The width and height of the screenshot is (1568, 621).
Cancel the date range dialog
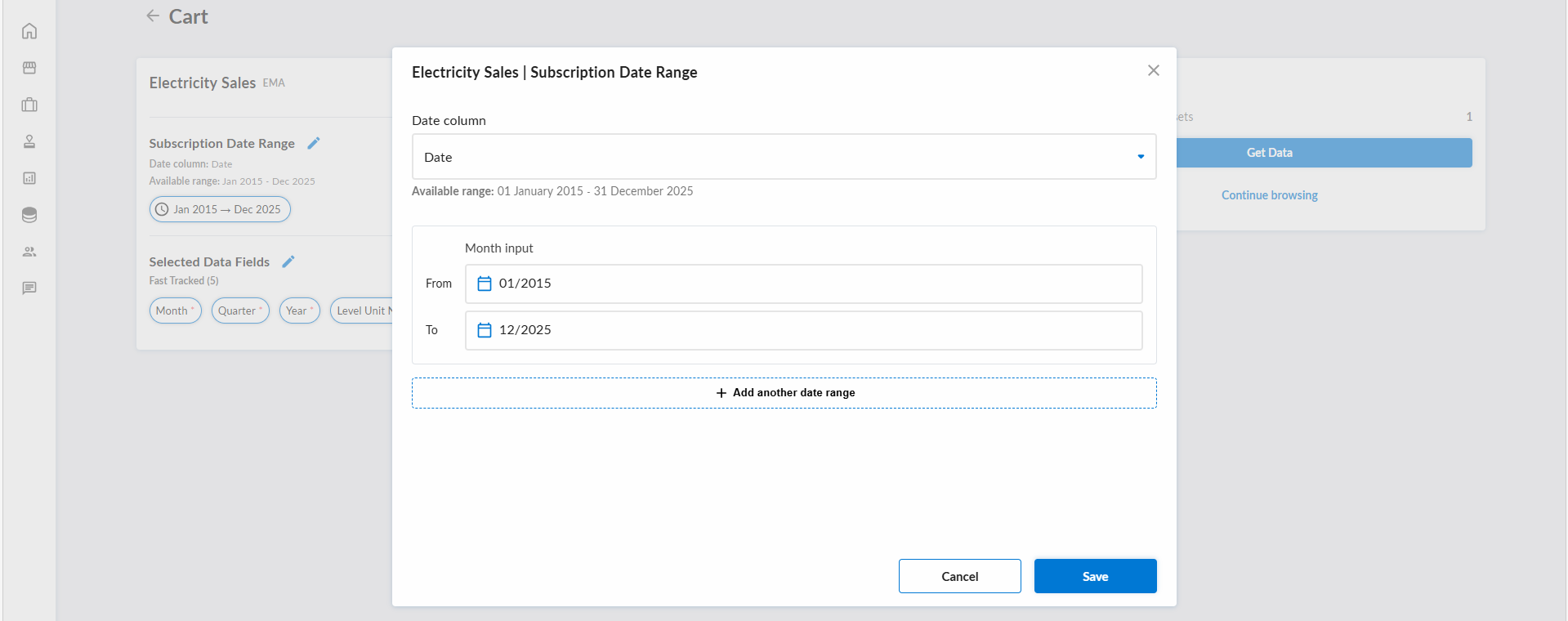960,576
